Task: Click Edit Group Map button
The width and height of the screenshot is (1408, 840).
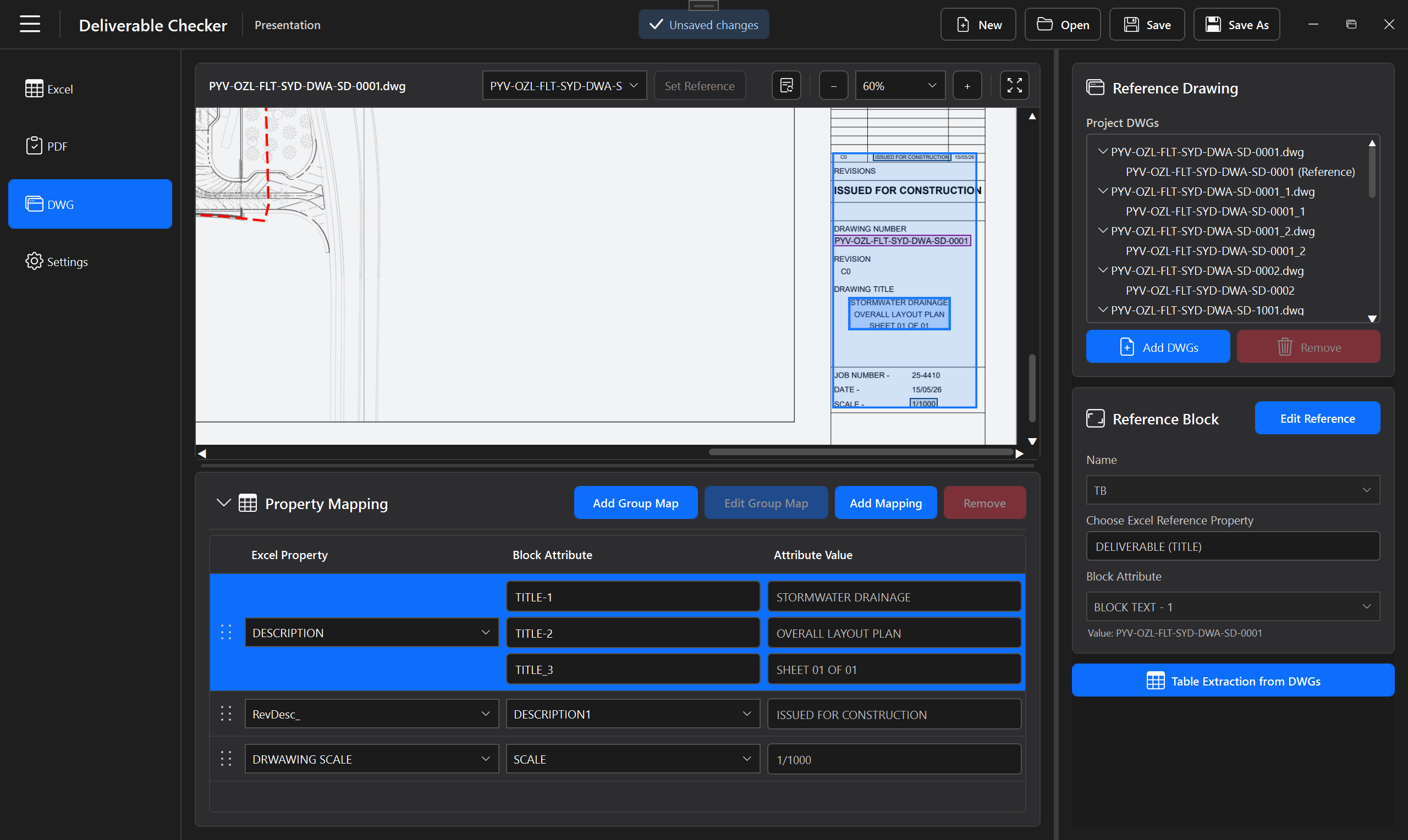Action: pos(766,502)
